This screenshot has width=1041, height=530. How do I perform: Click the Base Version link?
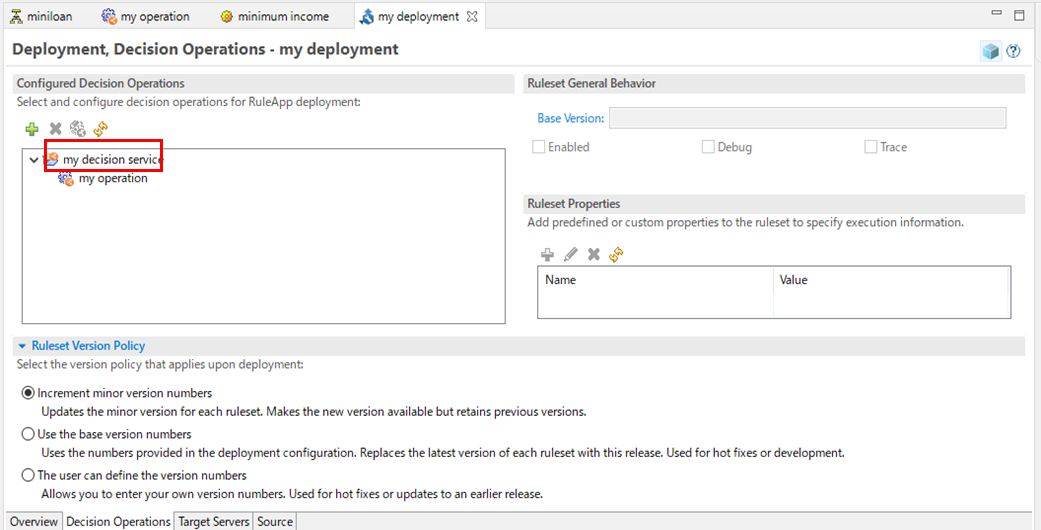click(571, 118)
